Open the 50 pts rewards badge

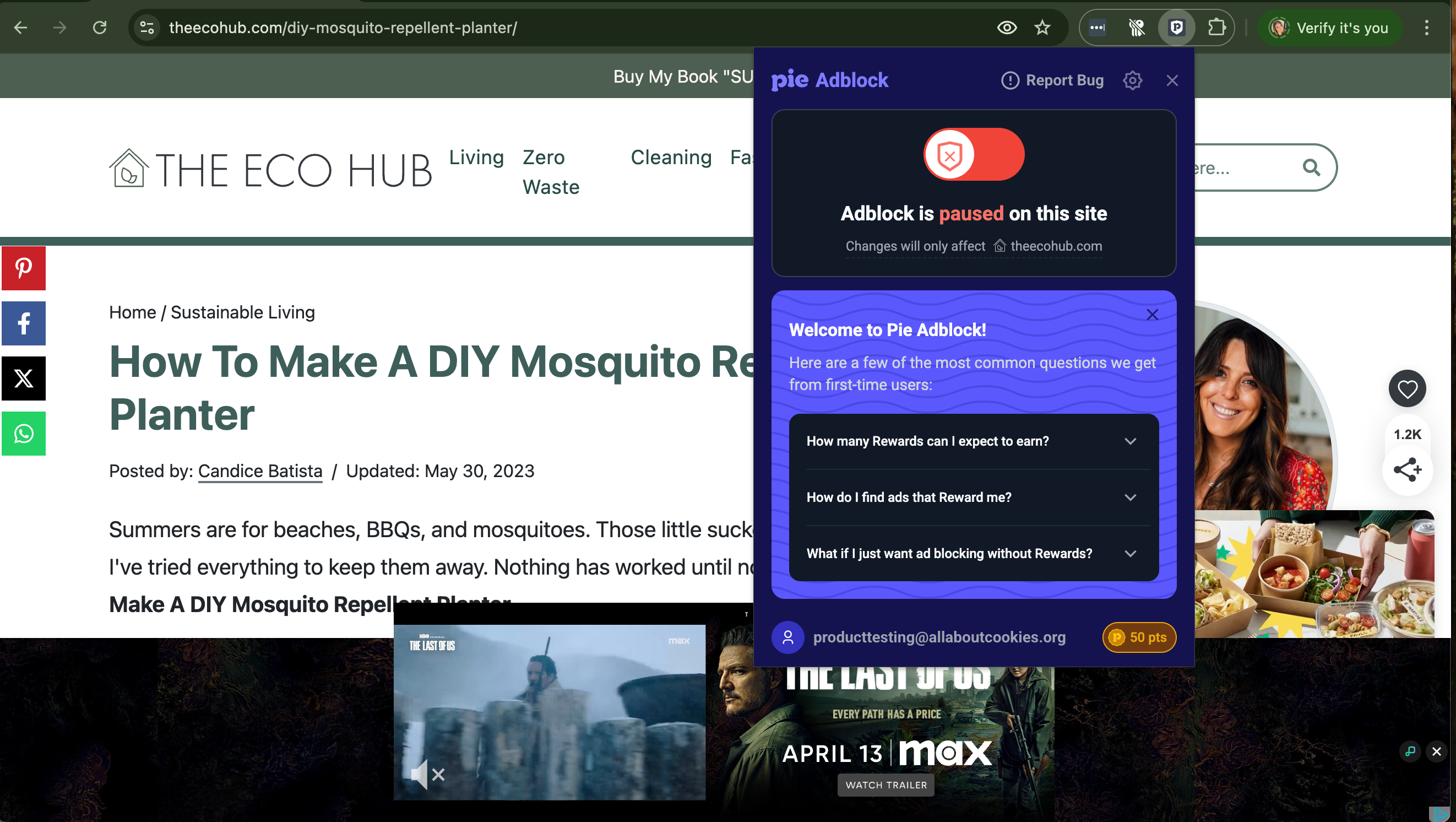(x=1138, y=637)
